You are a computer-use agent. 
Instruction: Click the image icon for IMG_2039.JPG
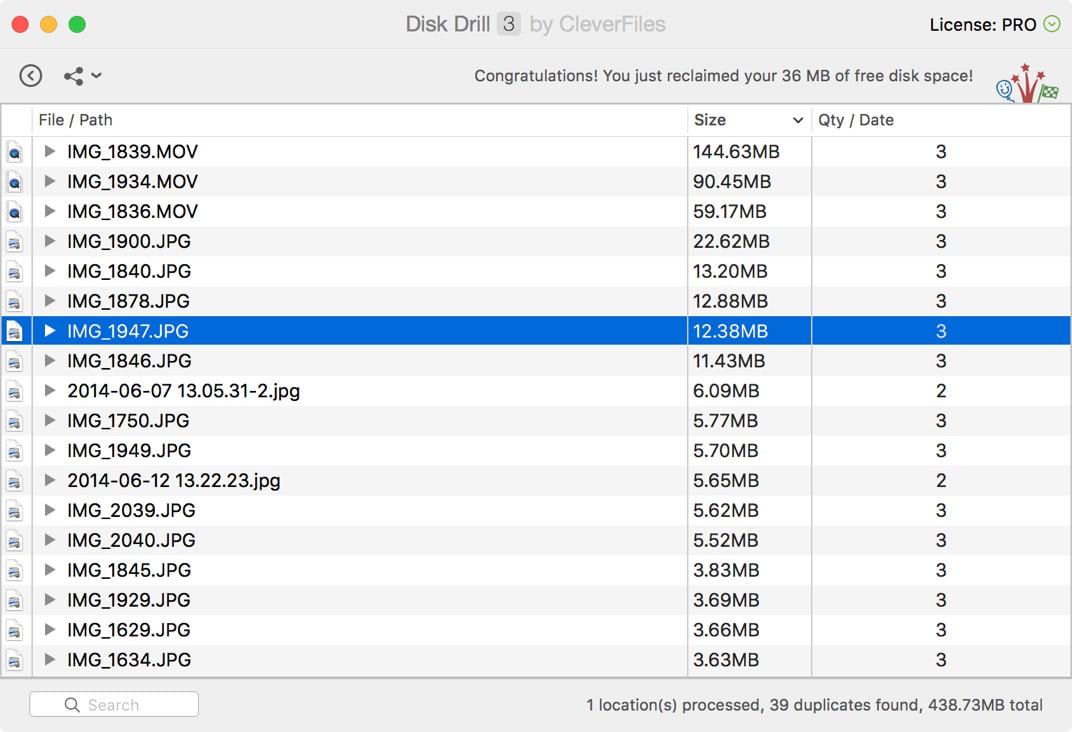click(14, 511)
